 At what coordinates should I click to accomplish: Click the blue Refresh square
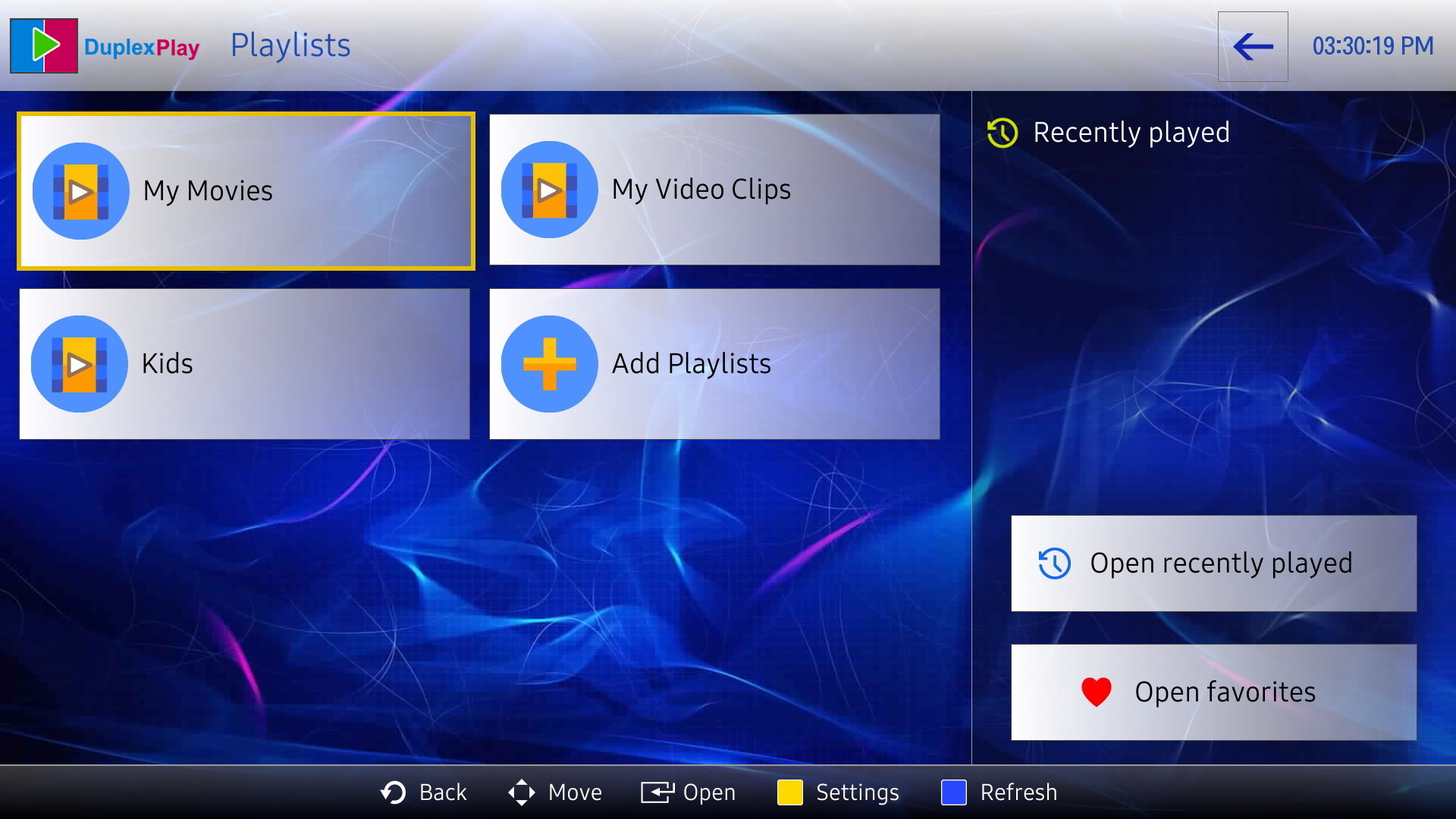coord(954,792)
